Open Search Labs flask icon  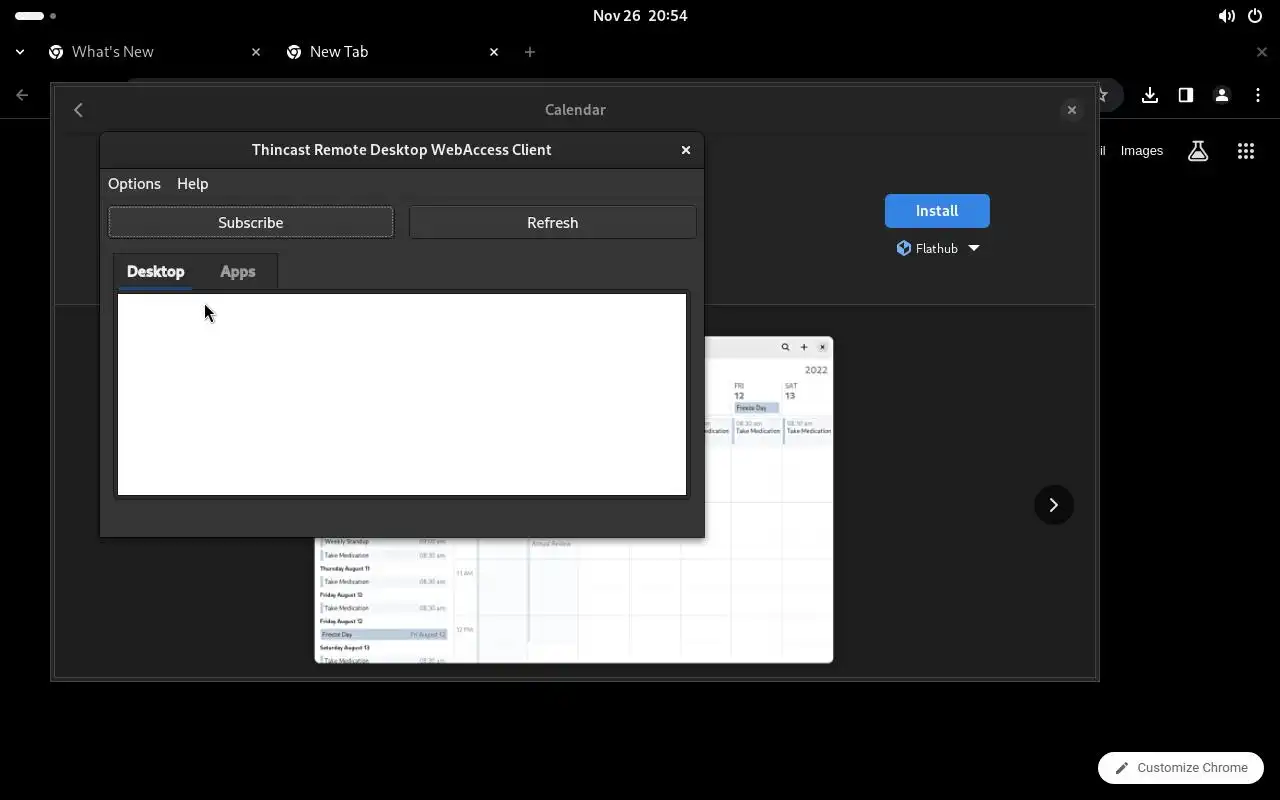coord(1198,151)
